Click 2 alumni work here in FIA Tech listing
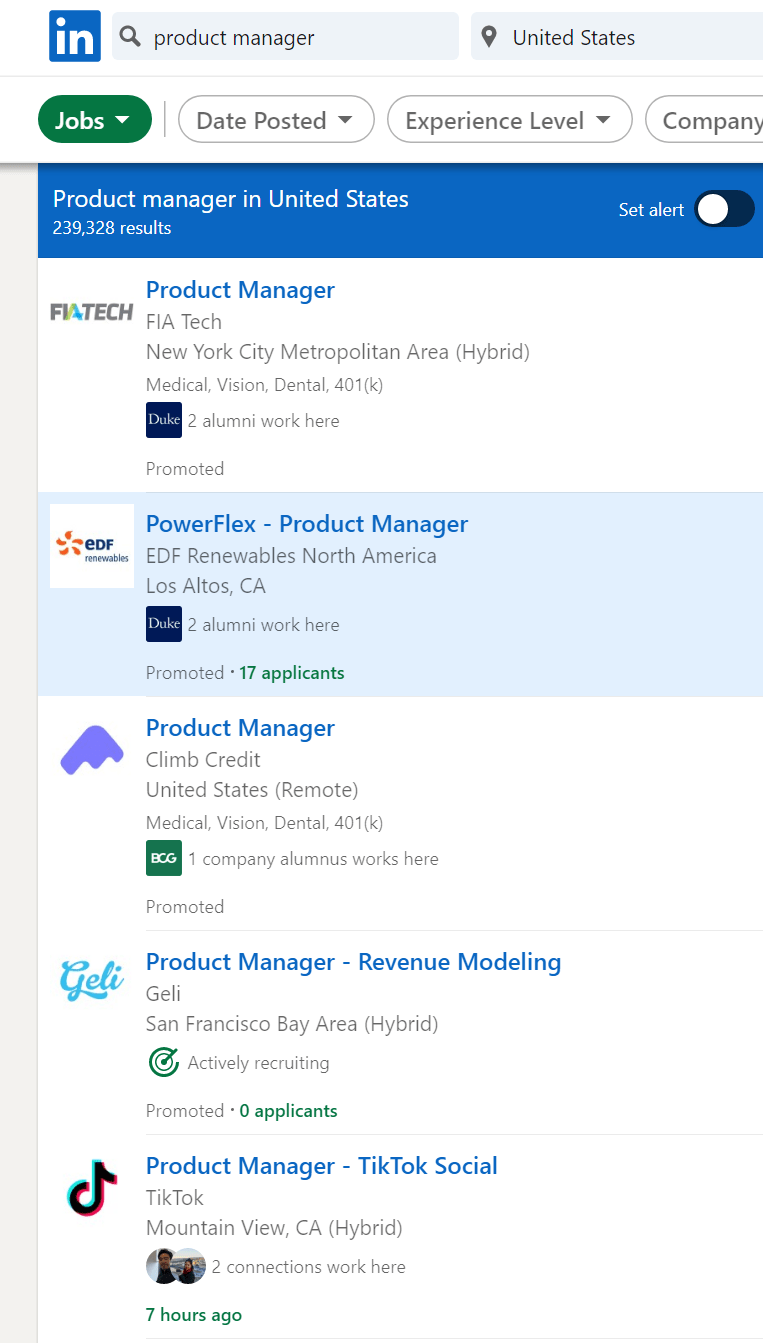The image size is (763, 1343). click(x=264, y=421)
